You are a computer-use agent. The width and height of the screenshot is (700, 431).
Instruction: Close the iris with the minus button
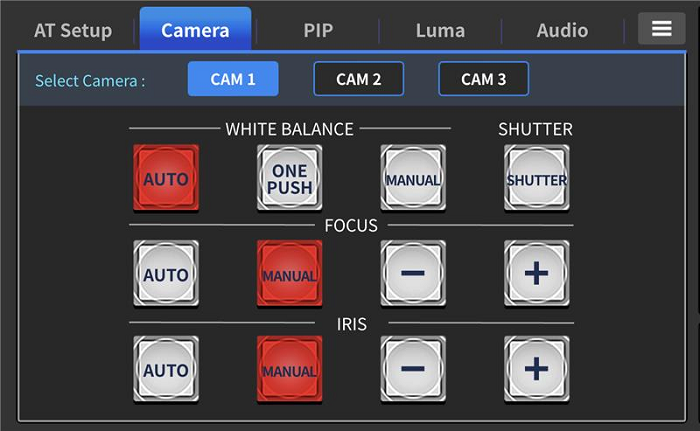click(x=413, y=369)
